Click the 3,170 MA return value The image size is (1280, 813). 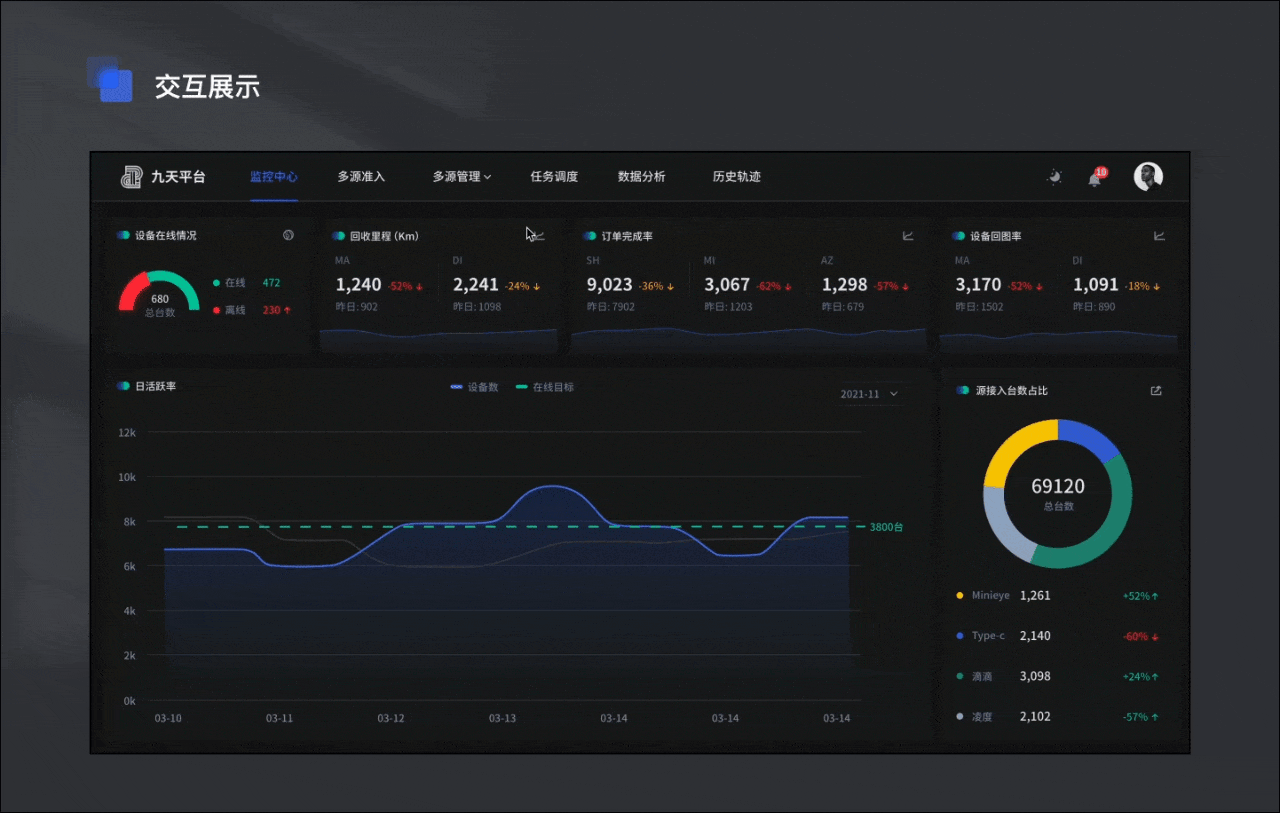tap(978, 285)
